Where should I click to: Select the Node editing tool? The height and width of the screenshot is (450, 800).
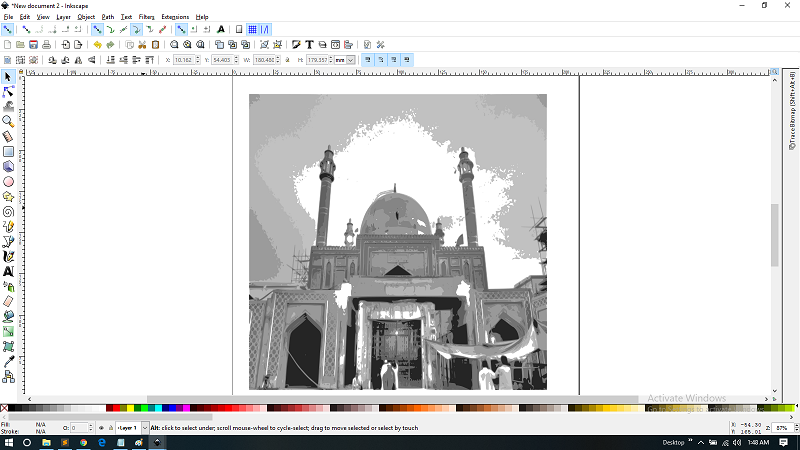(x=8, y=91)
